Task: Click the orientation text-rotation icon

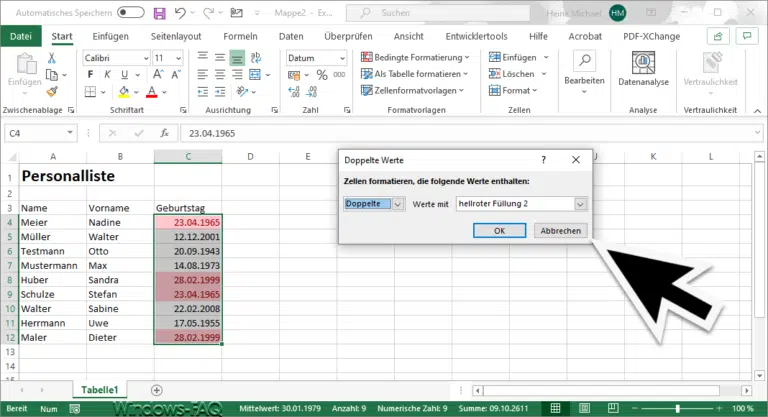Action: point(242,92)
